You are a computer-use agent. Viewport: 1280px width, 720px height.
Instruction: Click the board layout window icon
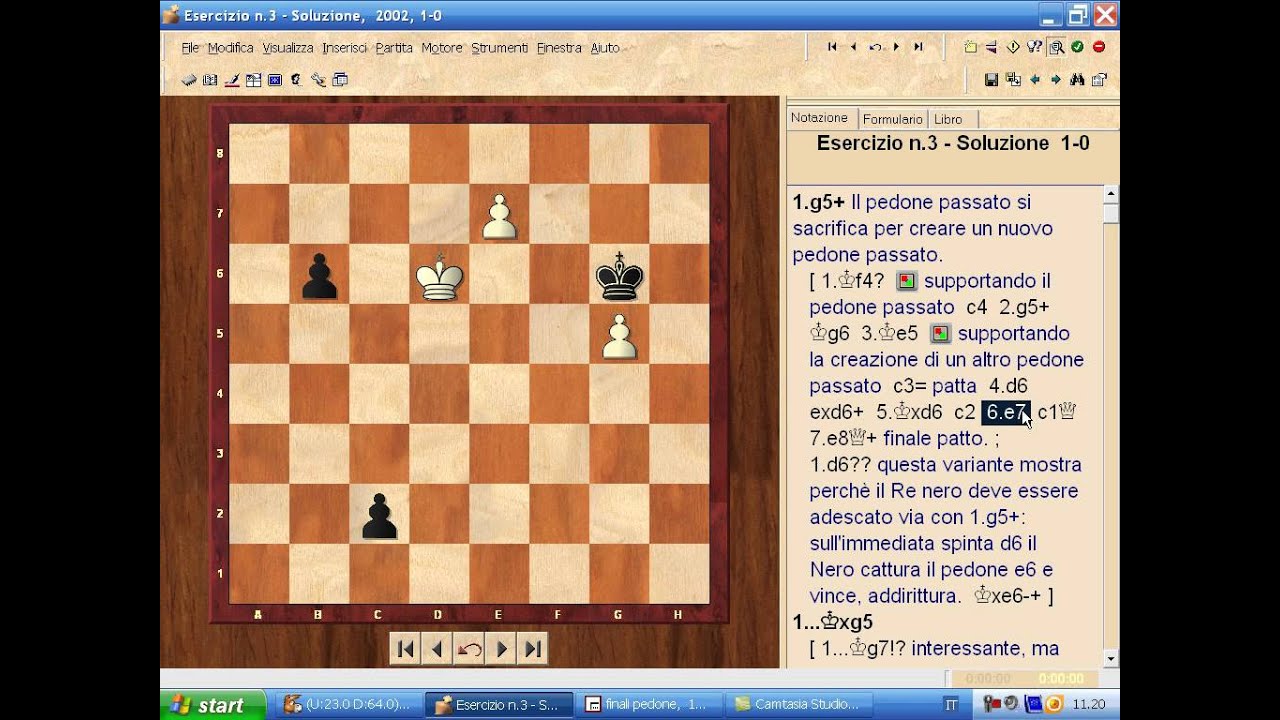[x=254, y=80]
